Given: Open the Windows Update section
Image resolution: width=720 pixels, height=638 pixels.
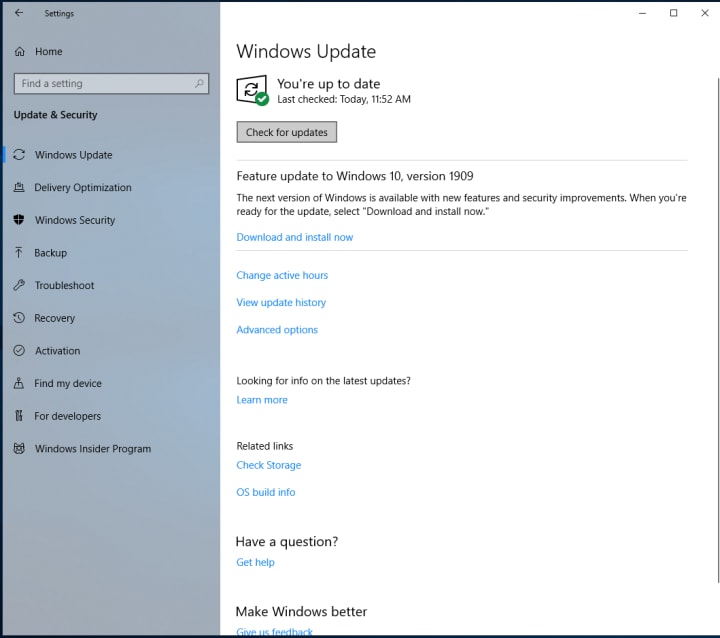Looking at the screenshot, I should (x=73, y=155).
